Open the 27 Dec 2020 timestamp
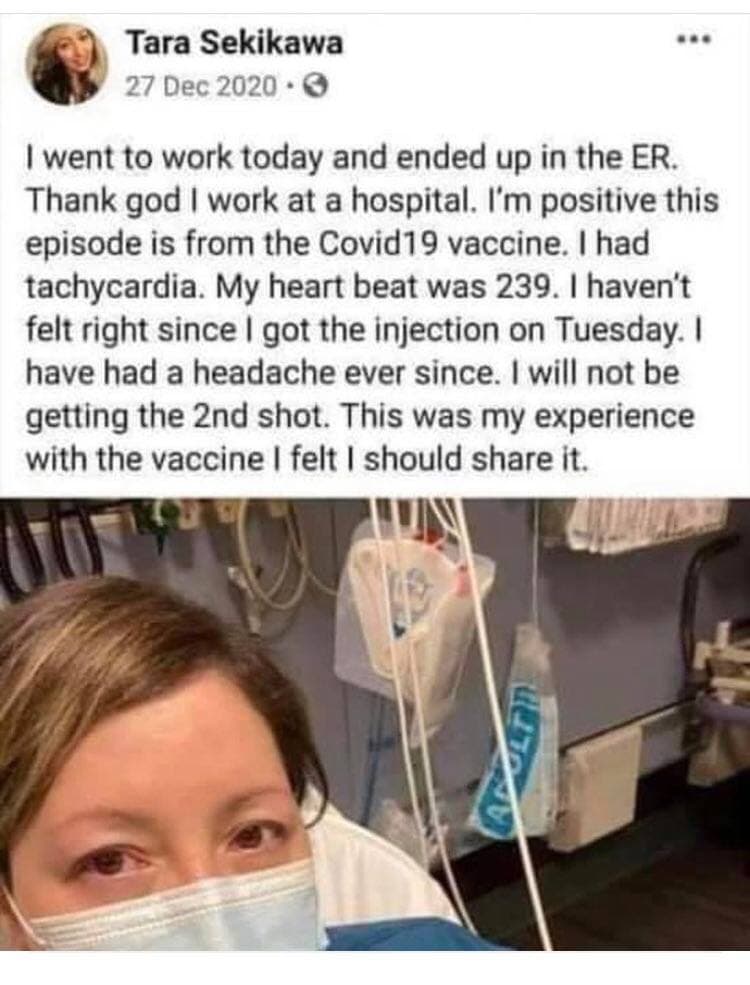This screenshot has width=750, height=985. [x=200, y=86]
